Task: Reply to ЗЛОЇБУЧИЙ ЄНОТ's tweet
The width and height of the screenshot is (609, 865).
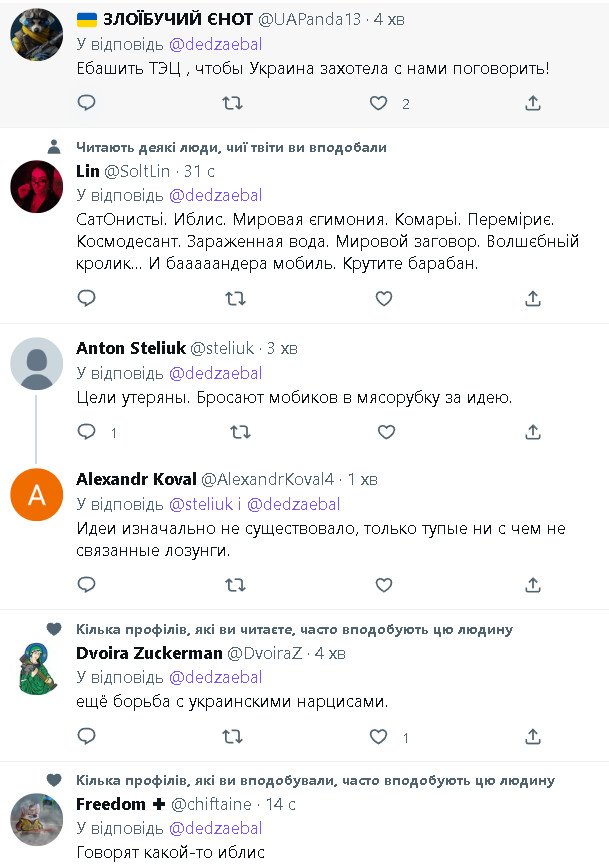Action: pos(87,103)
